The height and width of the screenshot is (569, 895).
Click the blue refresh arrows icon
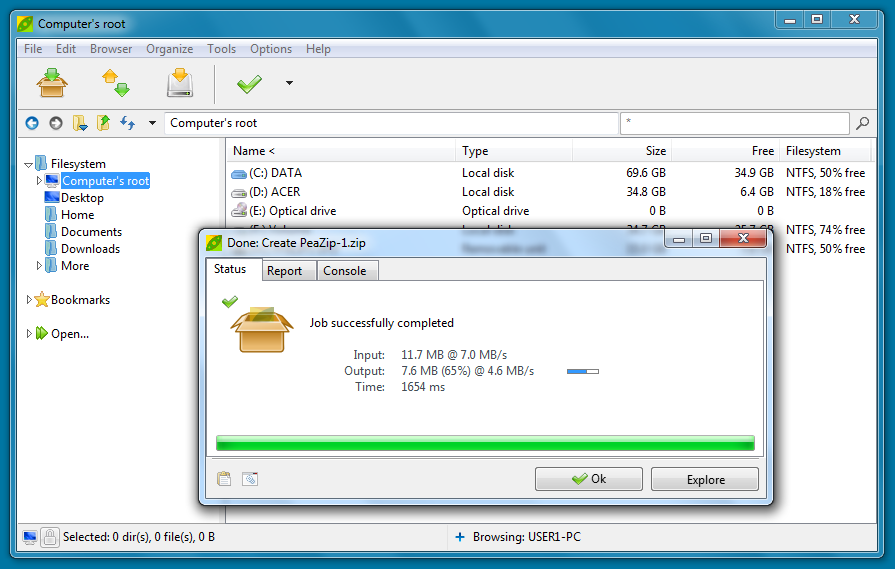coord(127,123)
